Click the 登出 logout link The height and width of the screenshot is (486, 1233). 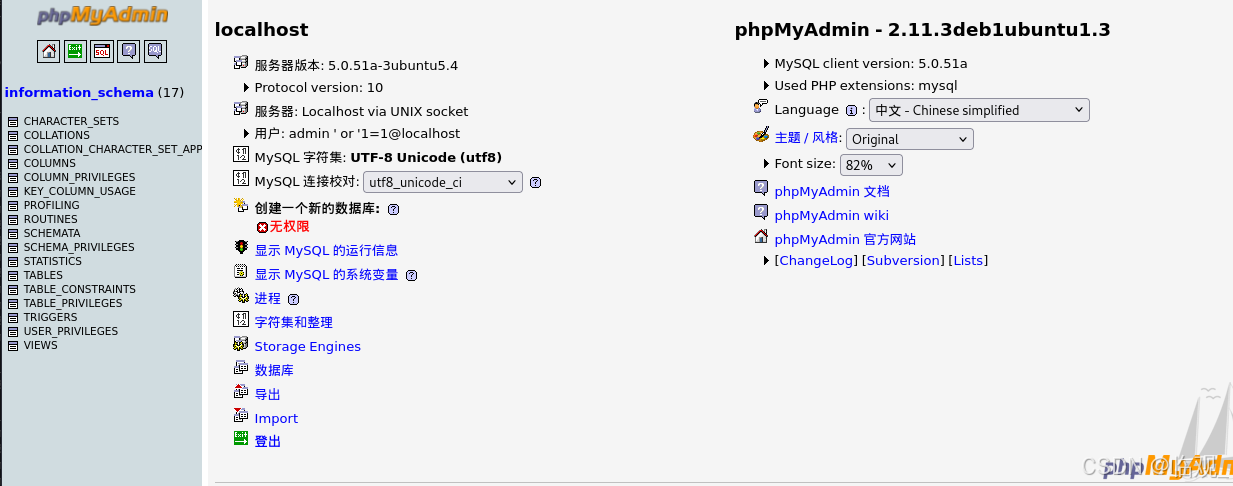point(268,441)
